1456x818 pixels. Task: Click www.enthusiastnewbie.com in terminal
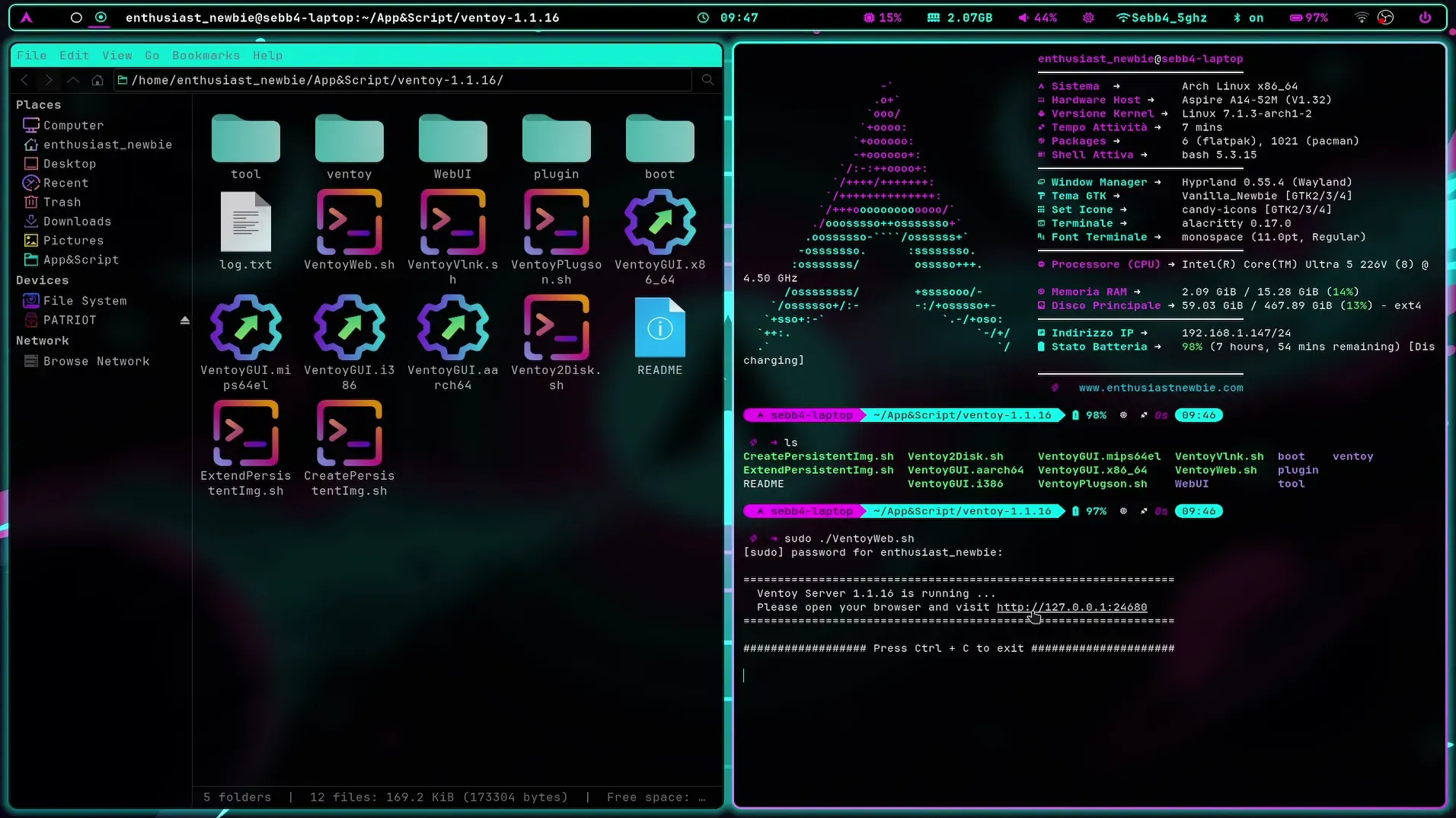tap(1161, 388)
